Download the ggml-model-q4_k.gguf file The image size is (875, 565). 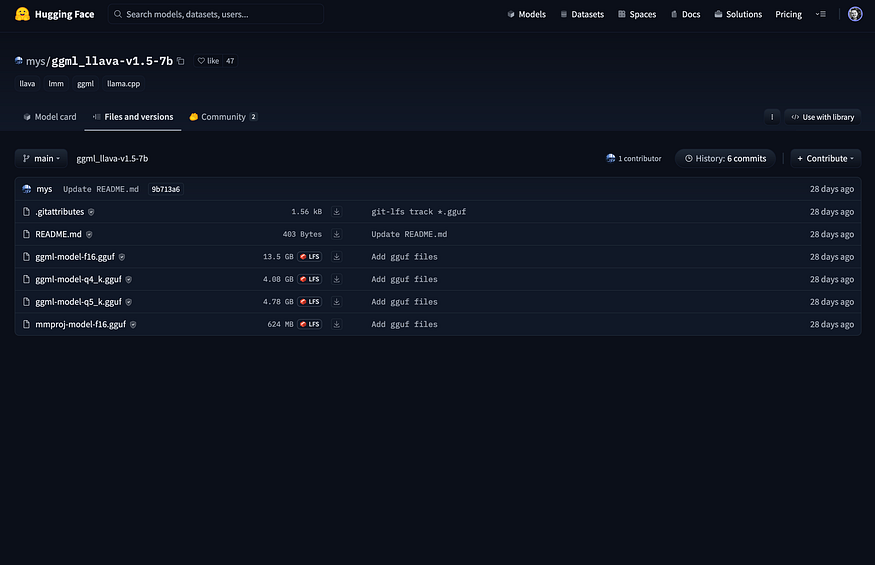pyautogui.click(x=336, y=279)
